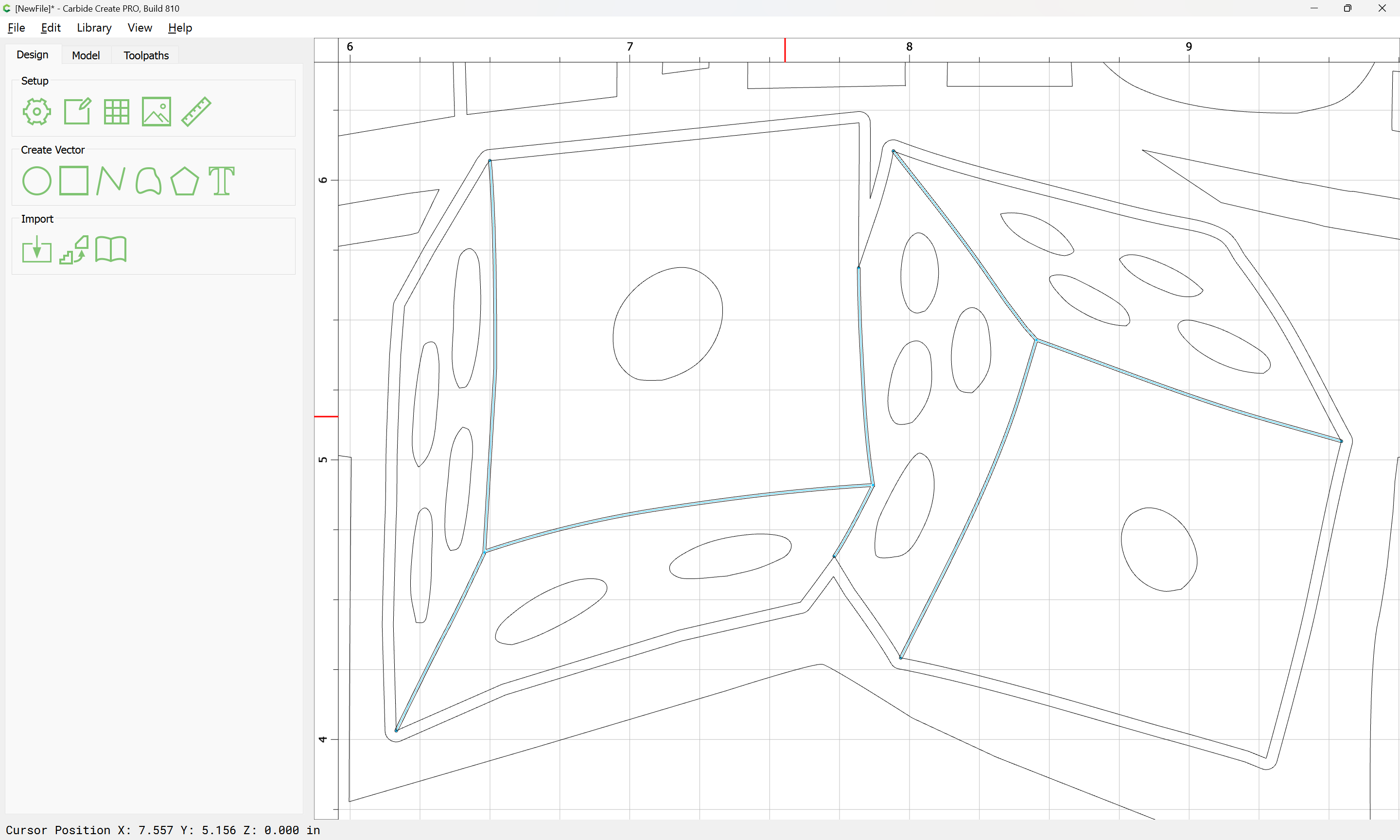Select the Text tool
This screenshot has height=840, width=1400.
coord(221,181)
